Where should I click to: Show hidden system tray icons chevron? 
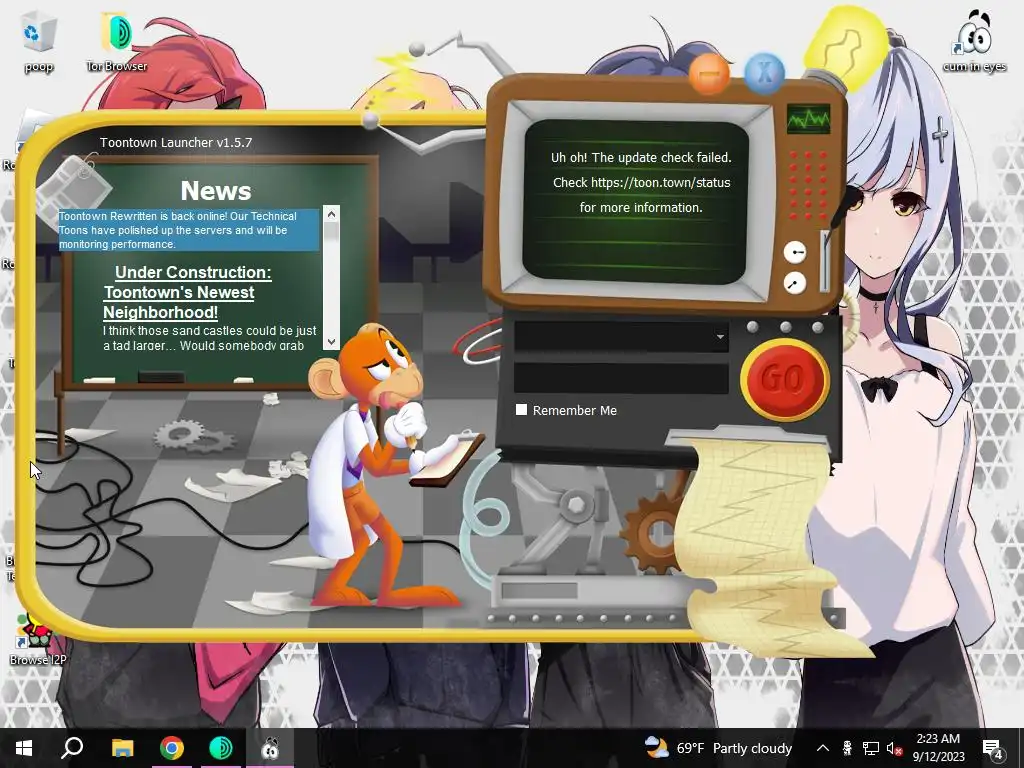click(x=823, y=748)
